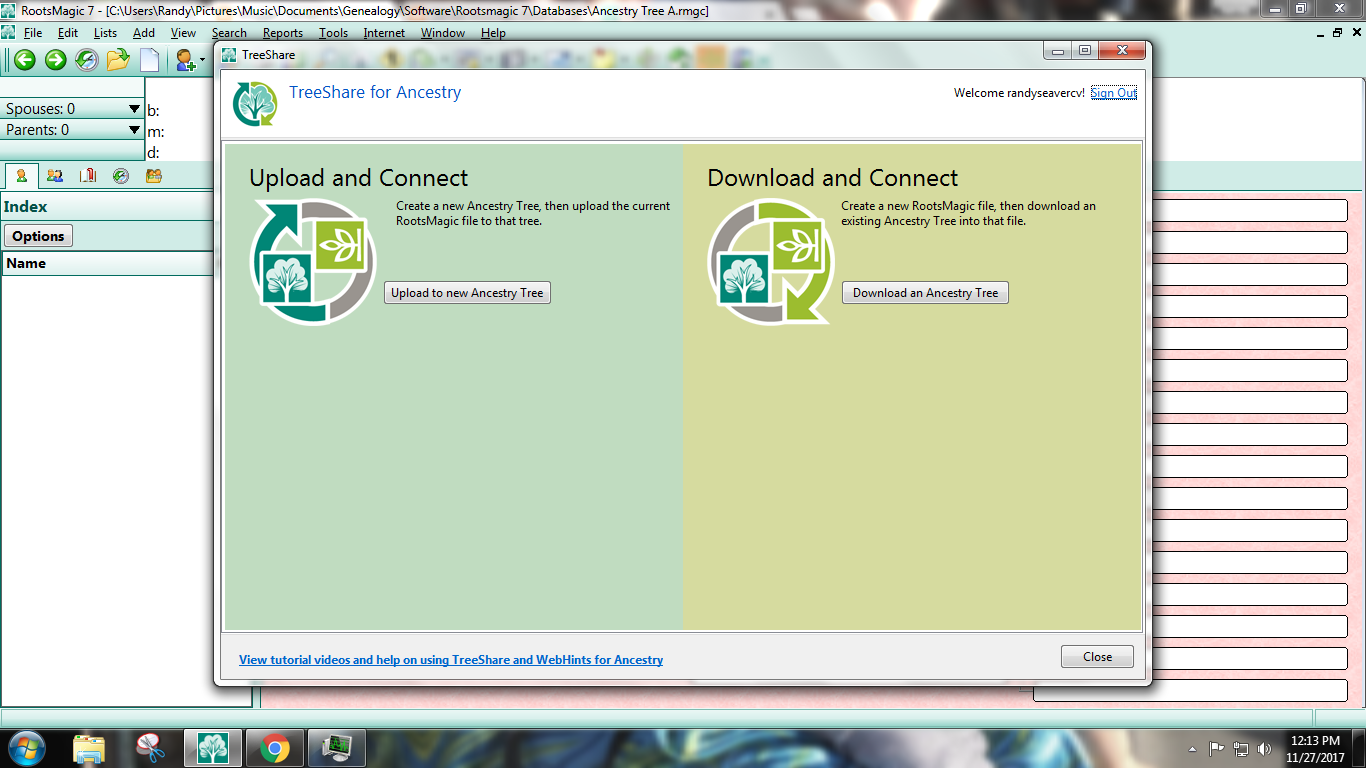Expand the Parents: 0 dropdown
Screen dimensions: 1366x768
point(134,130)
